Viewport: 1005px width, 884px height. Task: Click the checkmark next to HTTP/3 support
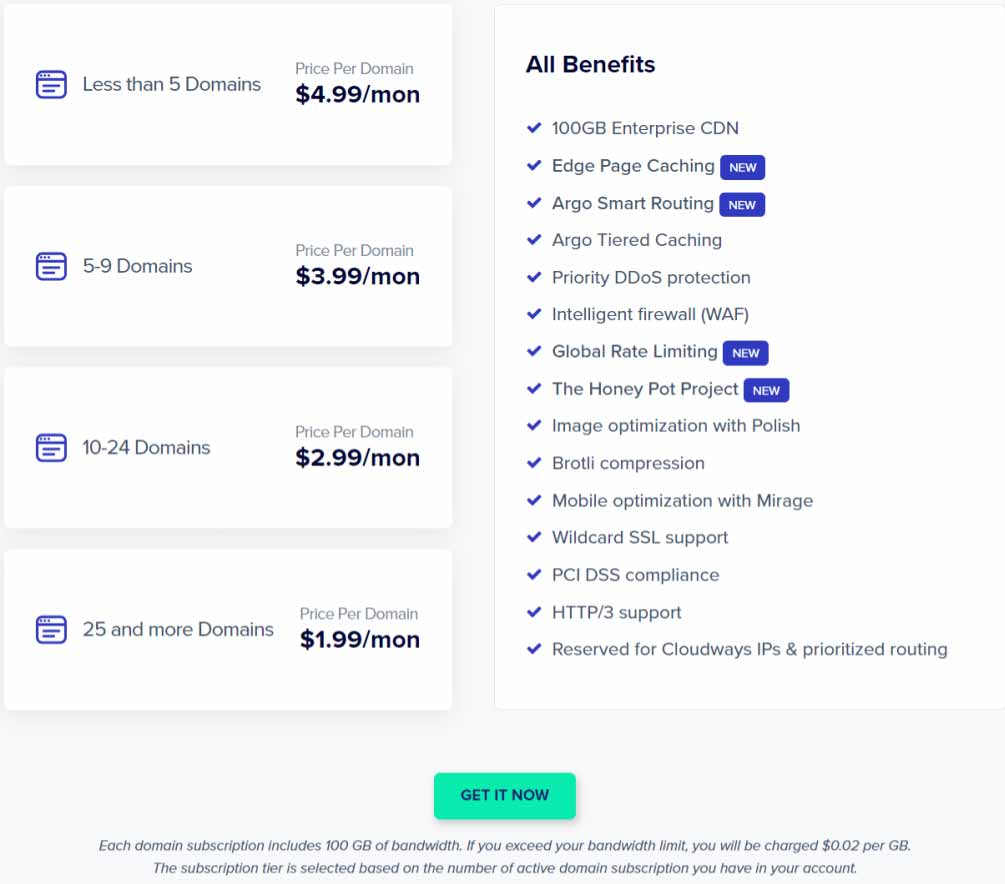tap(534, 612)
